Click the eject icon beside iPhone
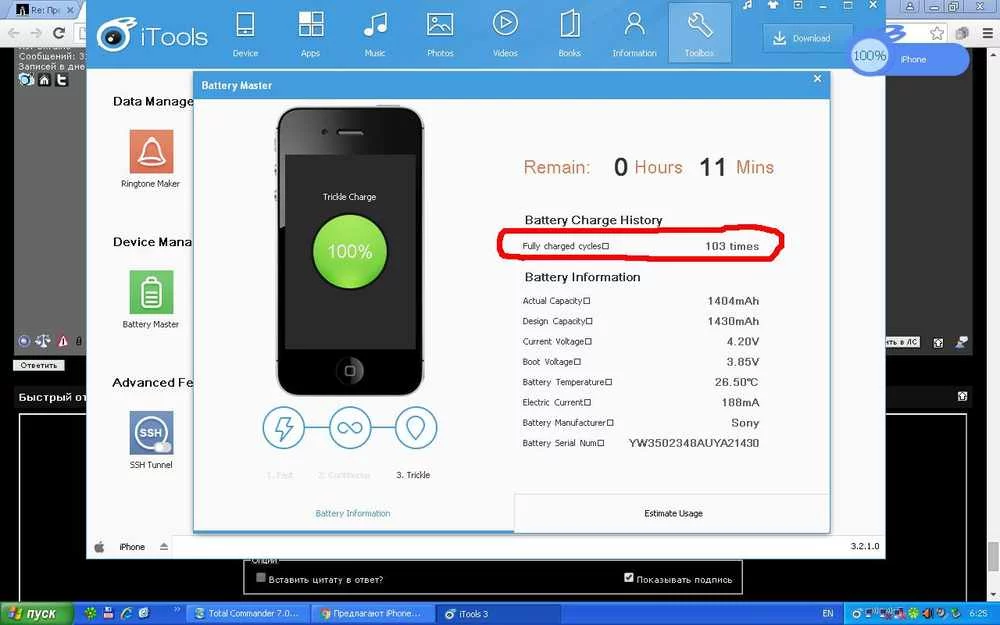 pos(164,547)
